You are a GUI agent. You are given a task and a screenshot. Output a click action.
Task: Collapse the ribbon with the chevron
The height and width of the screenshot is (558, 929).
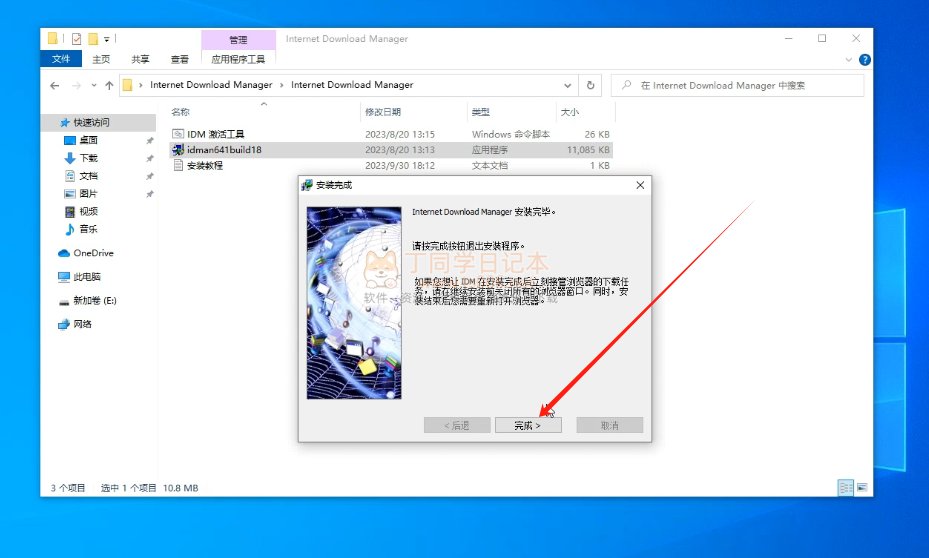pos(848,60)
